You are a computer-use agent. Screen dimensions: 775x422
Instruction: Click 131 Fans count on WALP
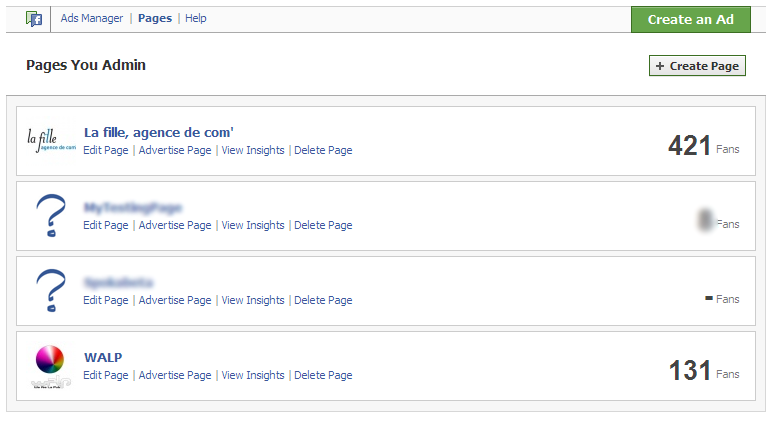[x=704, y=371]
